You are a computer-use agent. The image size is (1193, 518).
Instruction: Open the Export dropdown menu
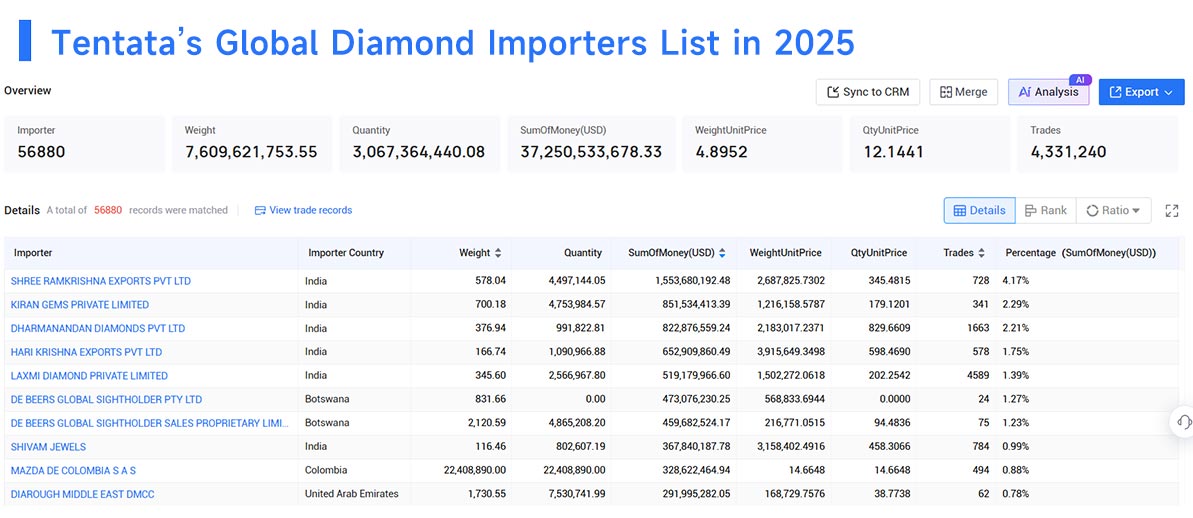[1141, 92]
